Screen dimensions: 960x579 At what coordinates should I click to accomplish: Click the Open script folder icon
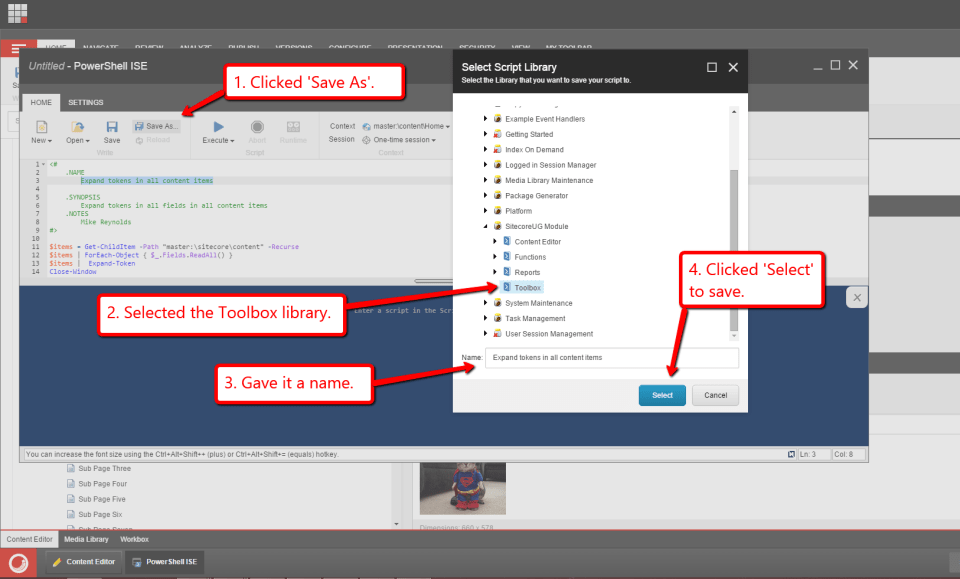(77, 127)
